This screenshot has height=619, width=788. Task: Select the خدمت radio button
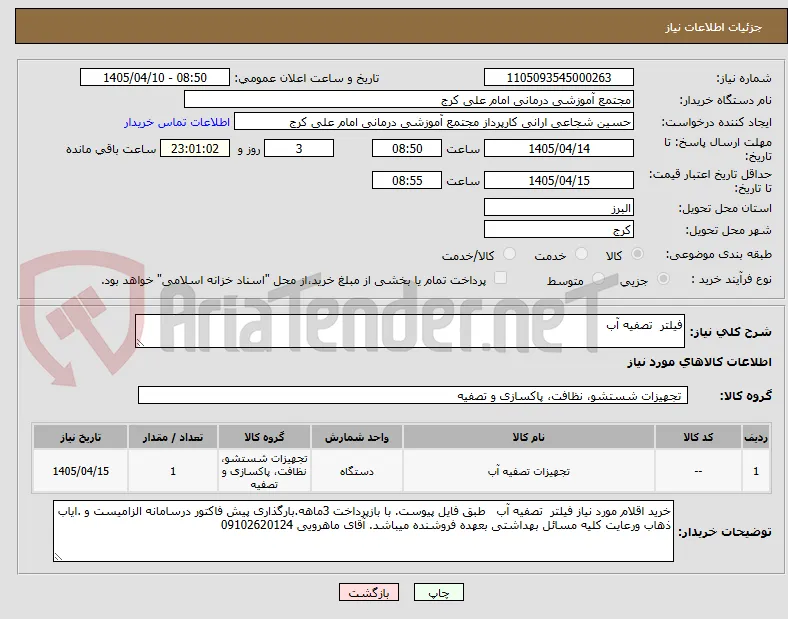pos(581,254)
